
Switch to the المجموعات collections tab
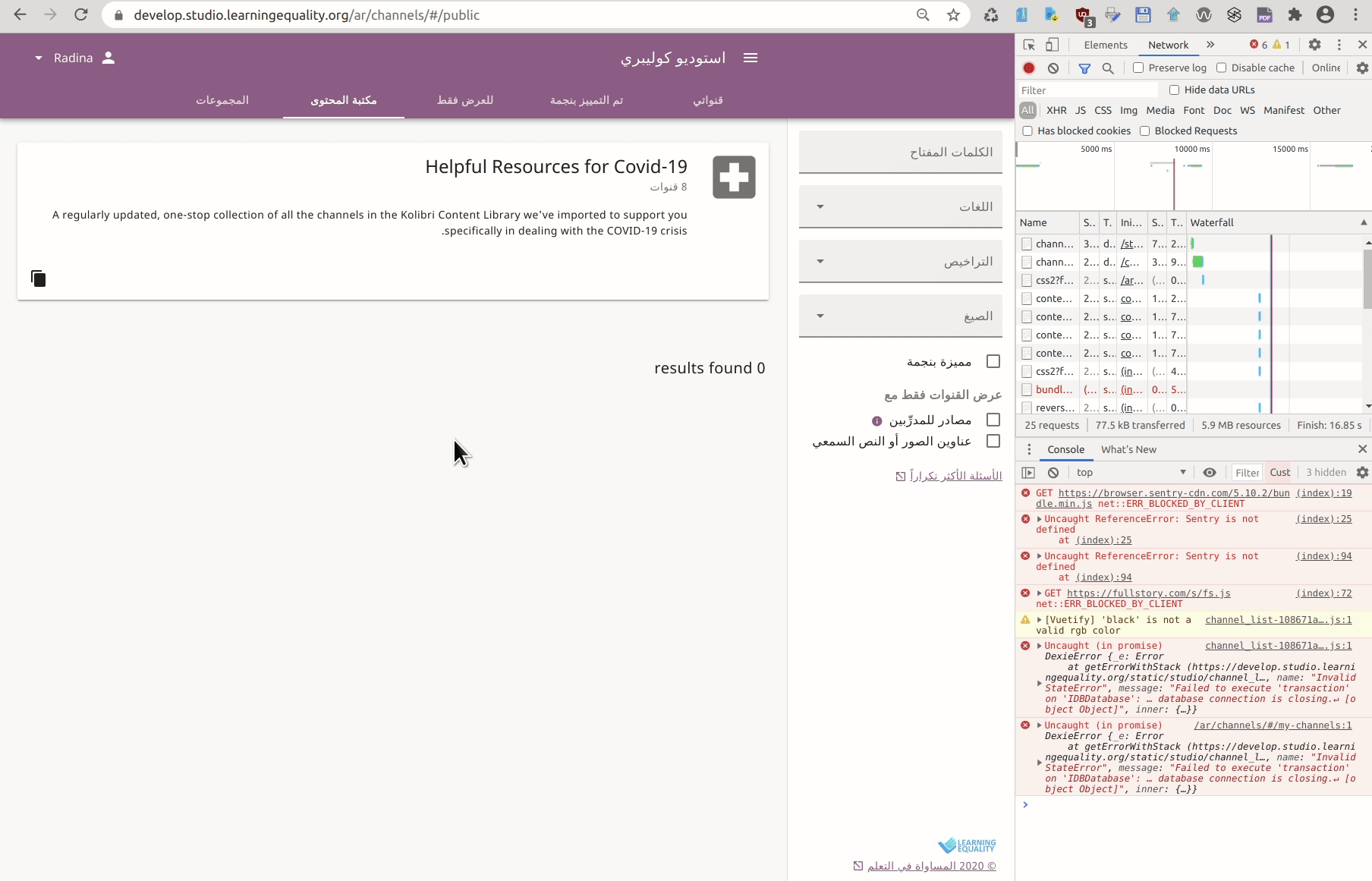(x=222, y=100)
